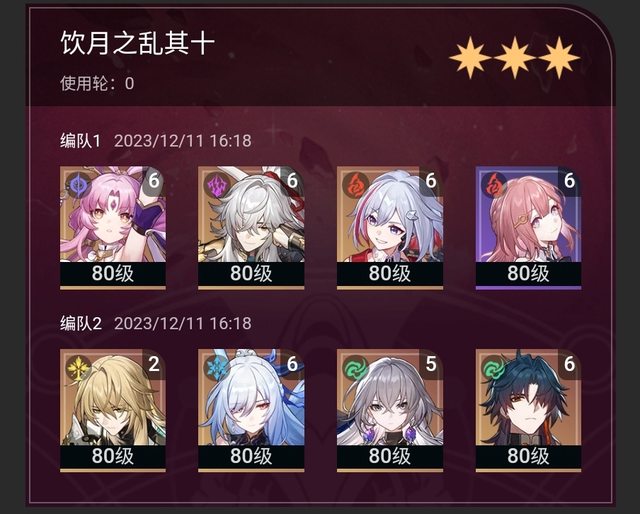Click the 编队2 team label
Viewport: 640px width, 514px height.
[x=80, y=323]
